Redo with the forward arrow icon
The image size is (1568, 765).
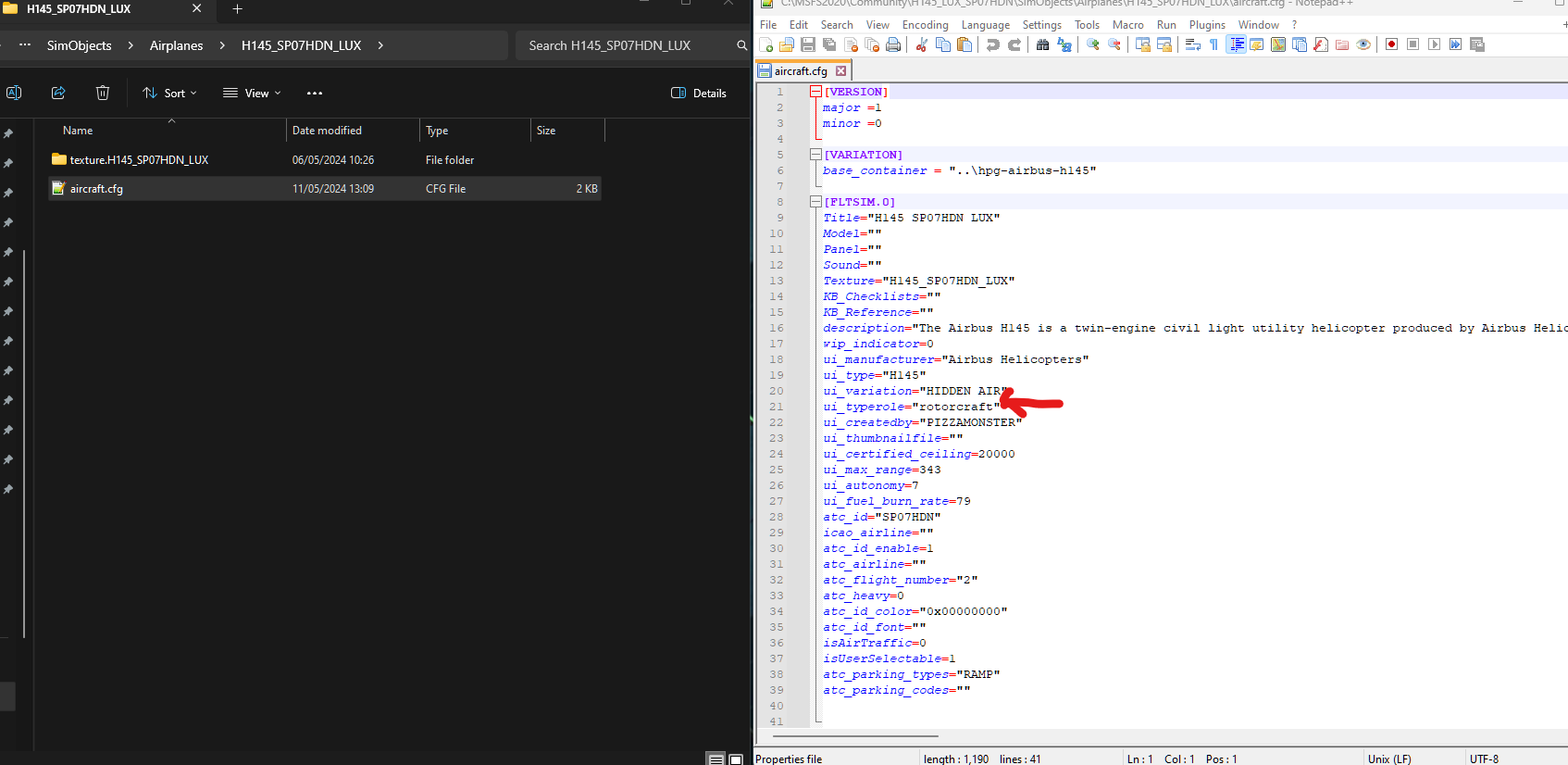[1014, 44]
